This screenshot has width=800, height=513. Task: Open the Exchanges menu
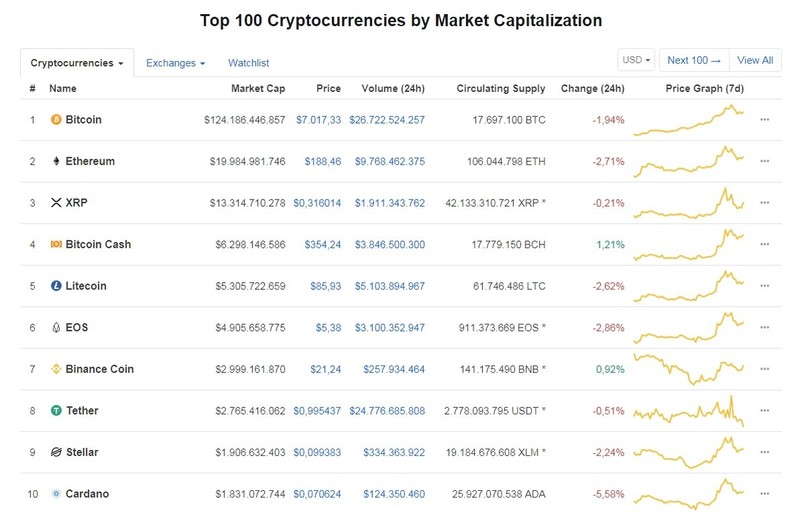[176, 63]
